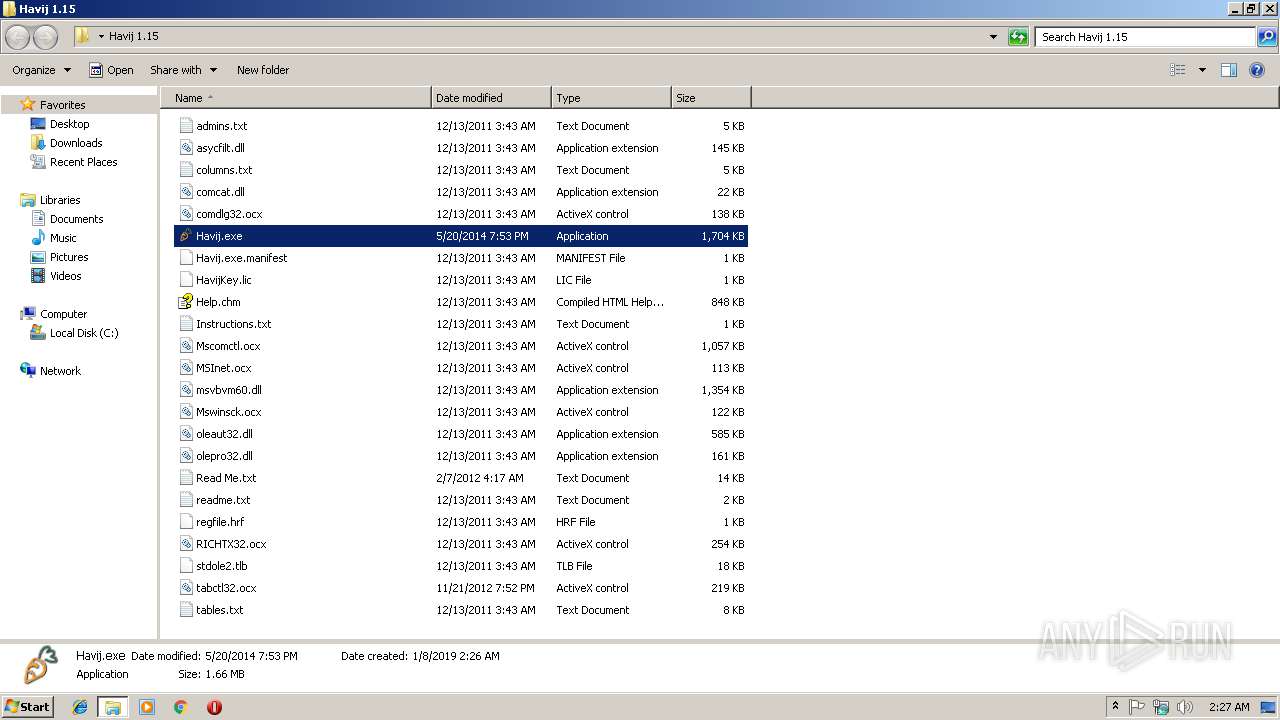Viewport: 1280px width, 720px height.
Task: Open Downloads in the navigation pane
Action: (76, 143)
